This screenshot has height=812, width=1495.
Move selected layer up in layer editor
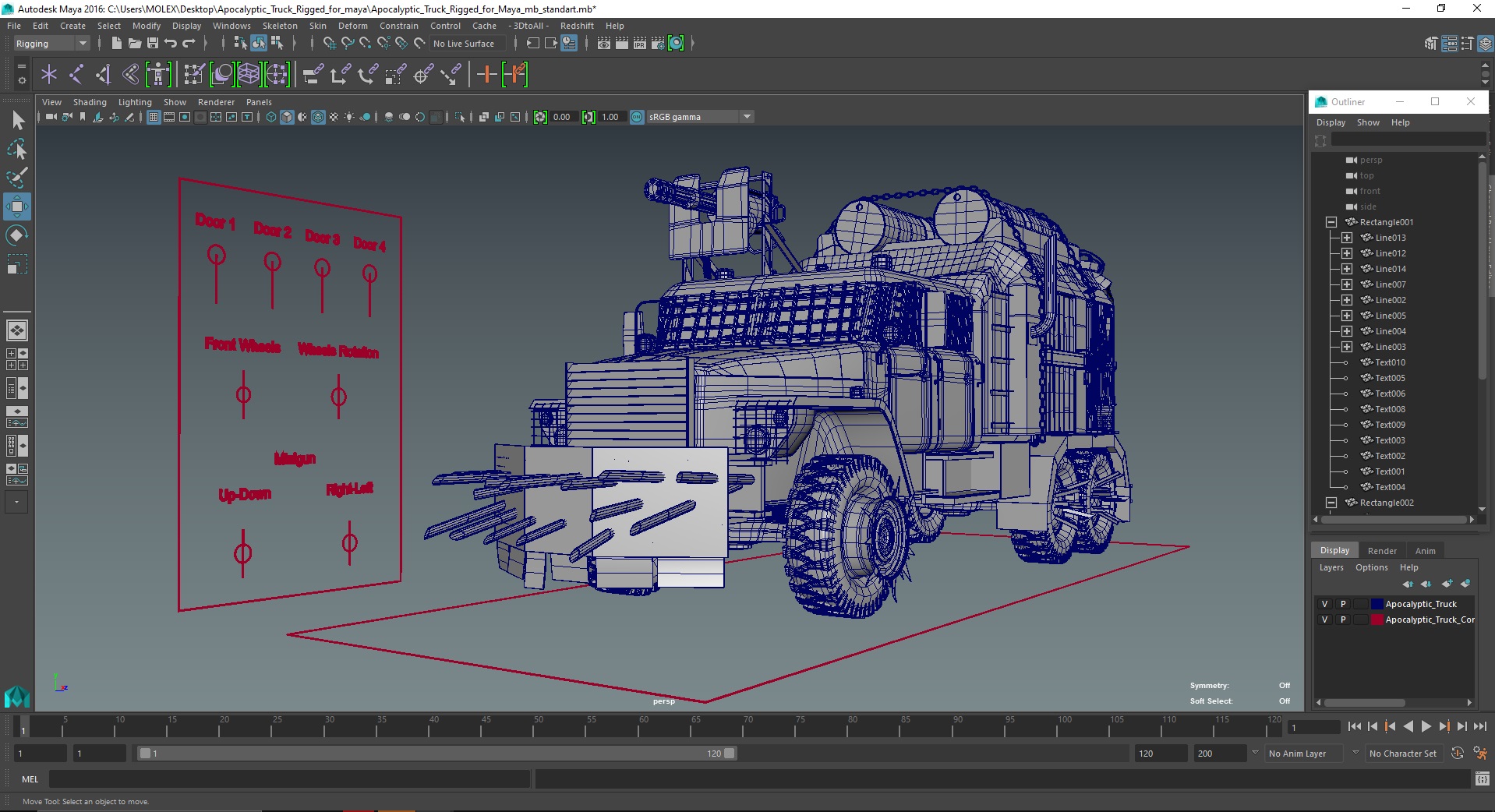[1408, 584]
